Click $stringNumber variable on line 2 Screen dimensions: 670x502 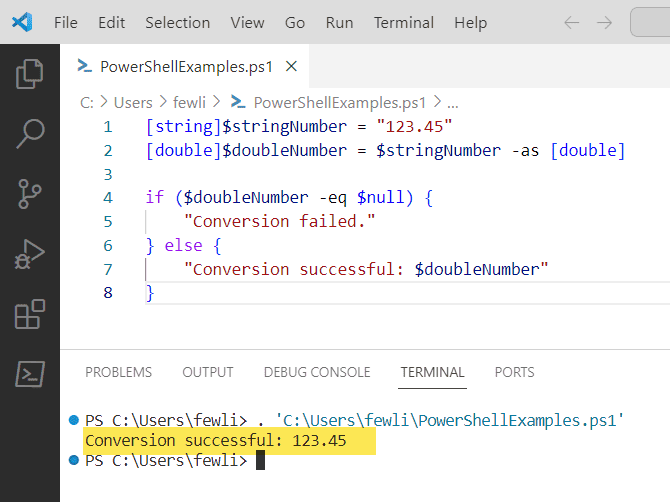point(438,150)
